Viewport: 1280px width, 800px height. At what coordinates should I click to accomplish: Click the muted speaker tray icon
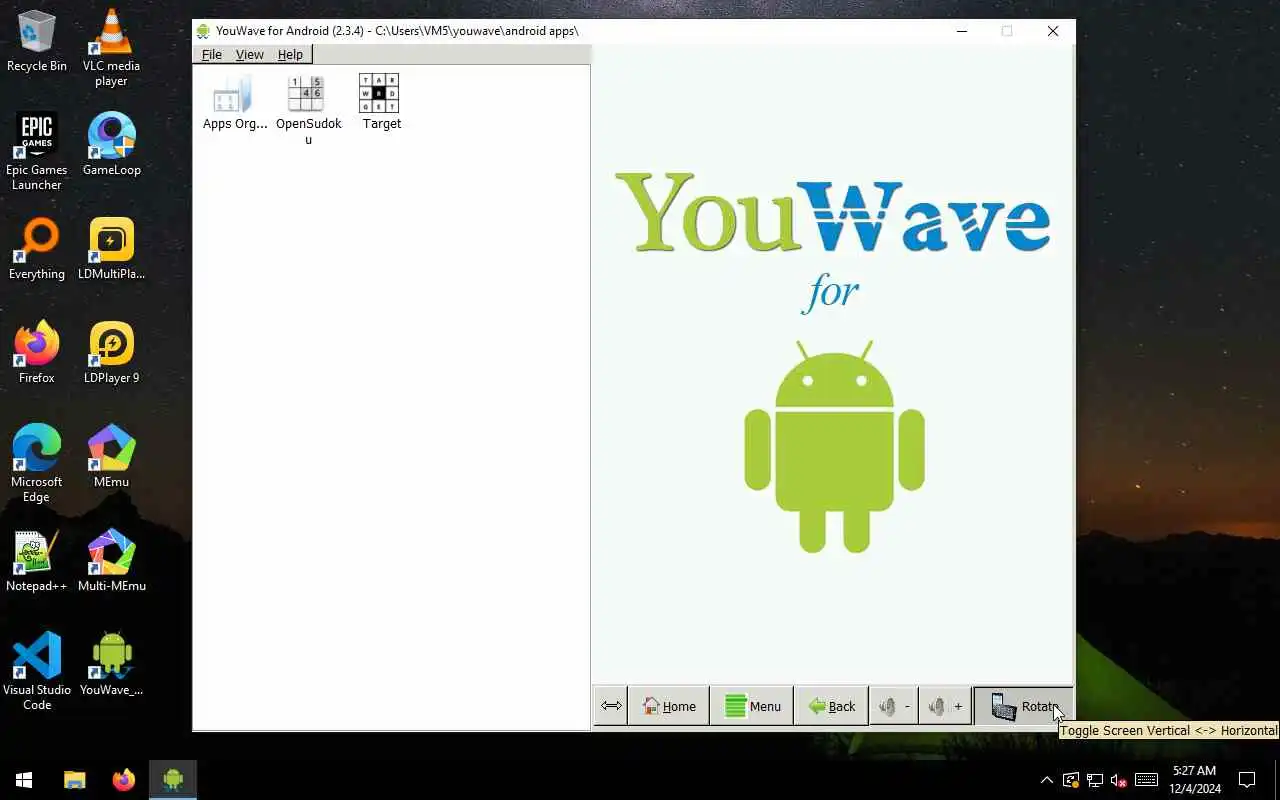click(1119, 780)
